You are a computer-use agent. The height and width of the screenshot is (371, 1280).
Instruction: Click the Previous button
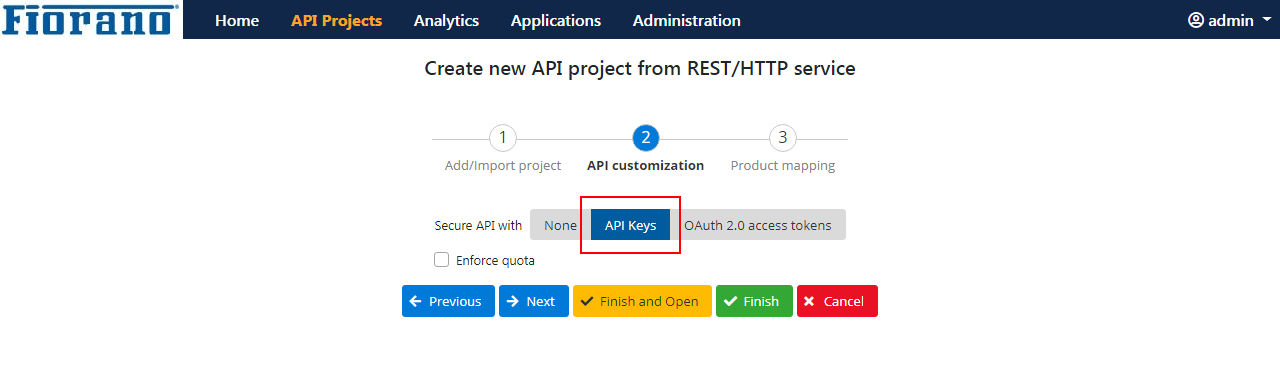pos(448,301)
